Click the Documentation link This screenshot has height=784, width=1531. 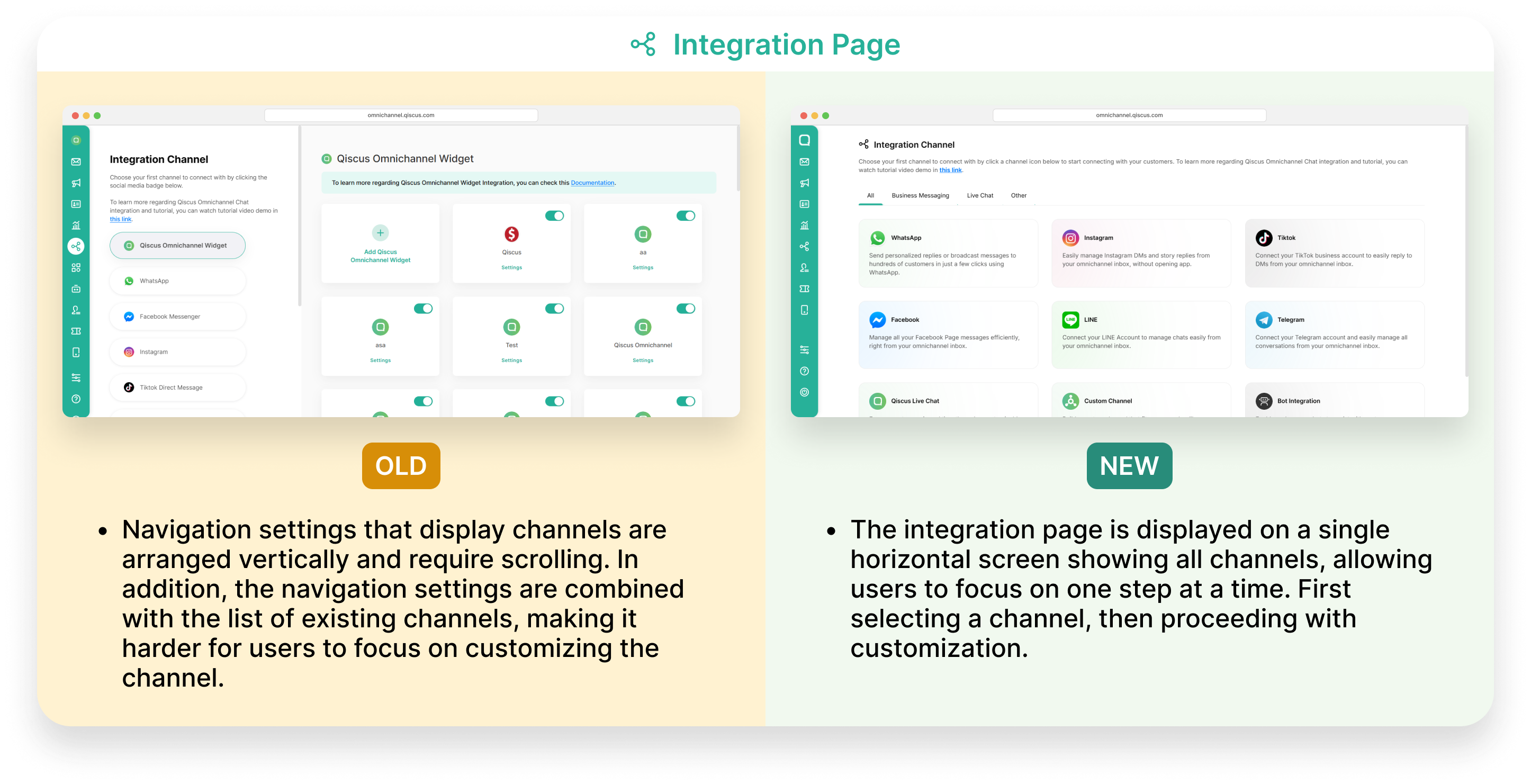[x=592, y=183]
